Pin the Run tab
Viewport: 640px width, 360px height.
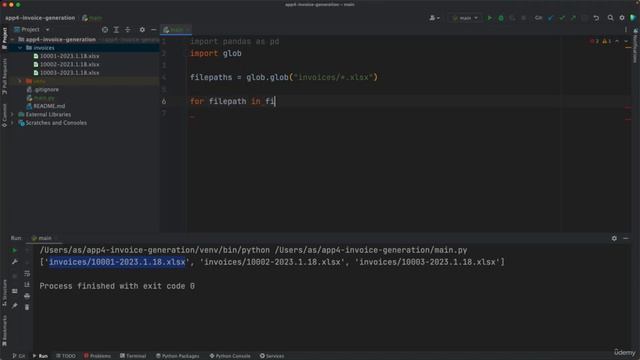(x=14, y=305)
